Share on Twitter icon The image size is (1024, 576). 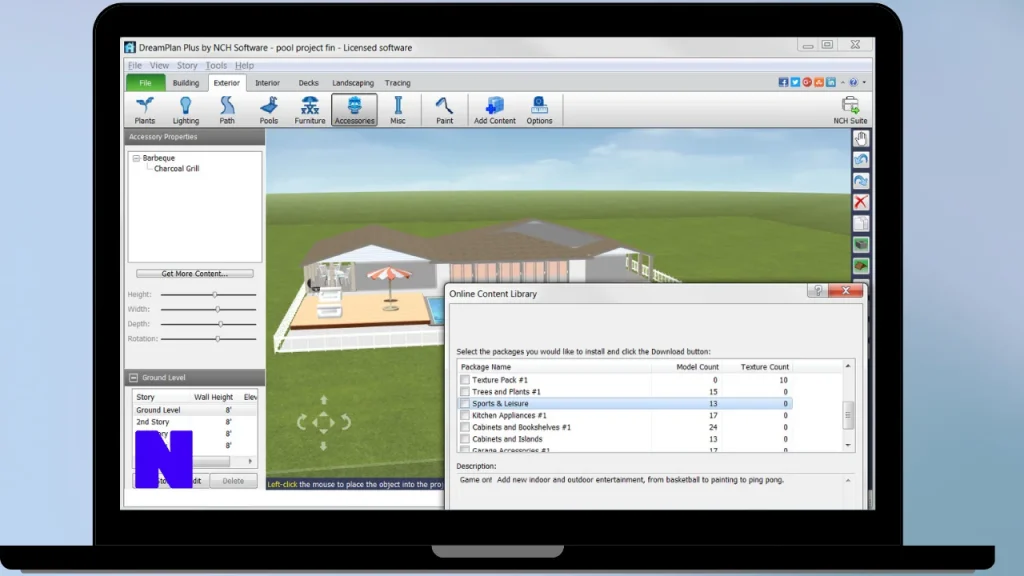pos(795,82)
